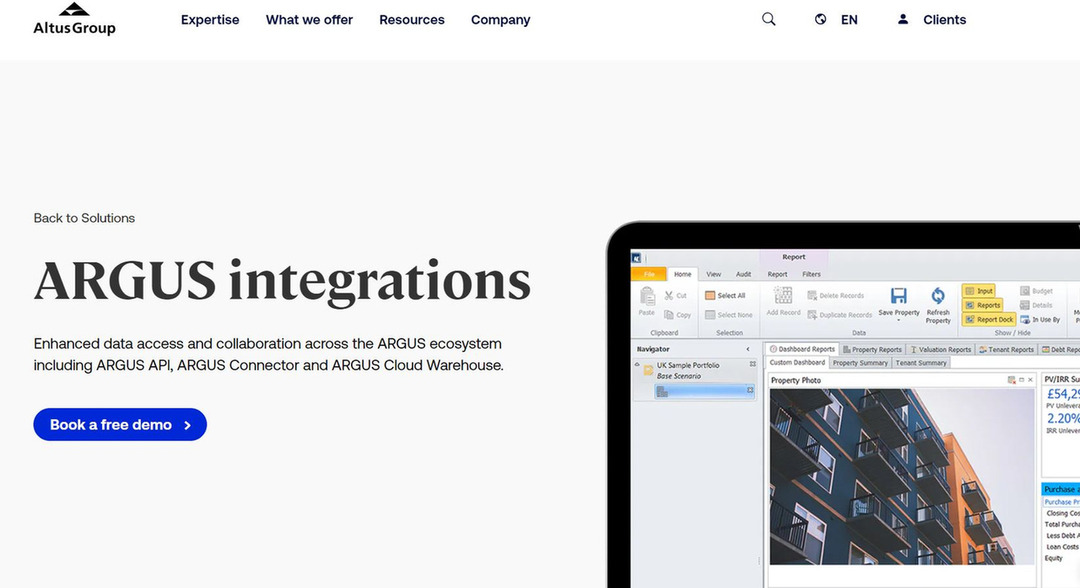Toggle the Budget panel button
Viewport: 1080px width, 588px height.
[x=1037, y=291]
